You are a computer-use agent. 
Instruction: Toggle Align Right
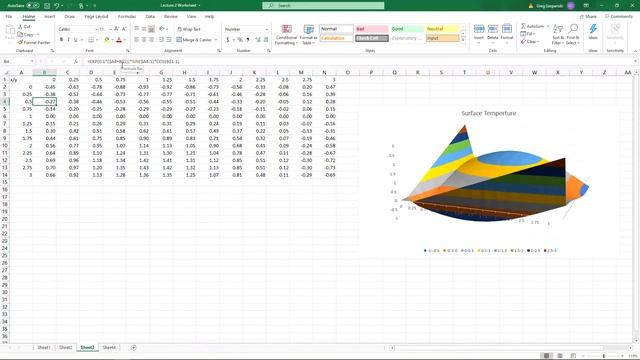(151, 40)
